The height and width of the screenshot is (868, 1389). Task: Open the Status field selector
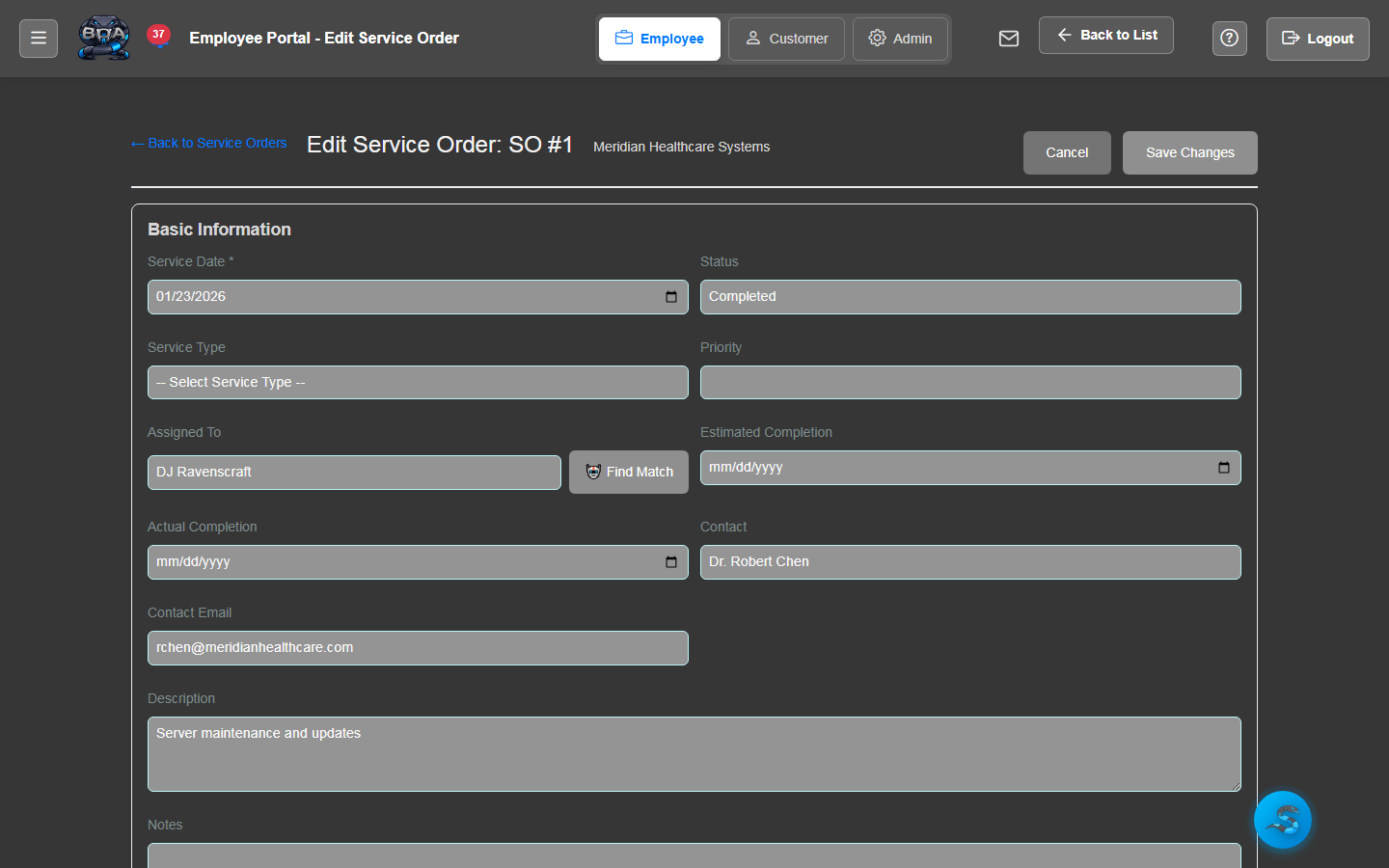pos(970,297)
